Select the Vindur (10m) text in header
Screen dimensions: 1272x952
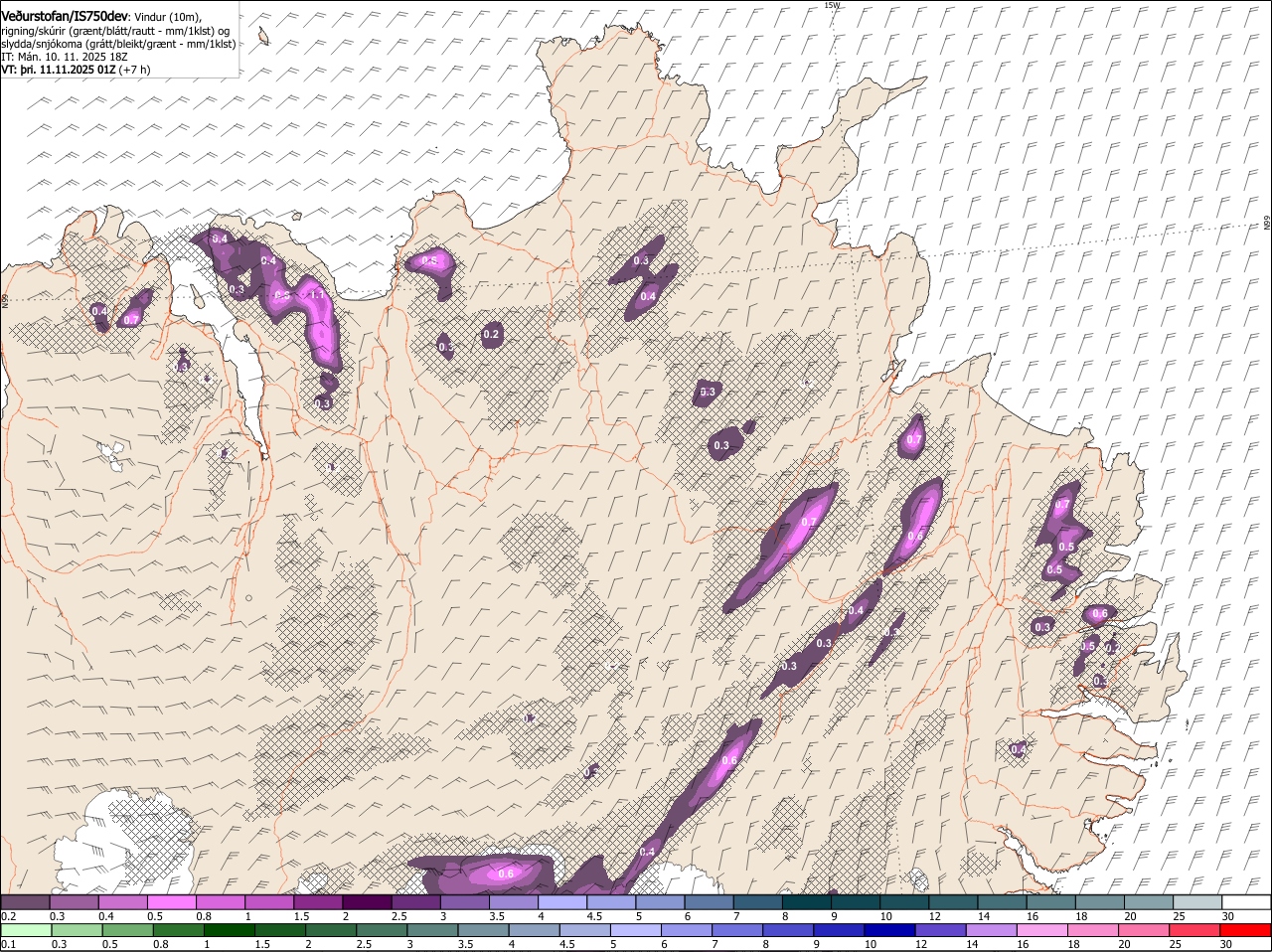tap(167, 16)
